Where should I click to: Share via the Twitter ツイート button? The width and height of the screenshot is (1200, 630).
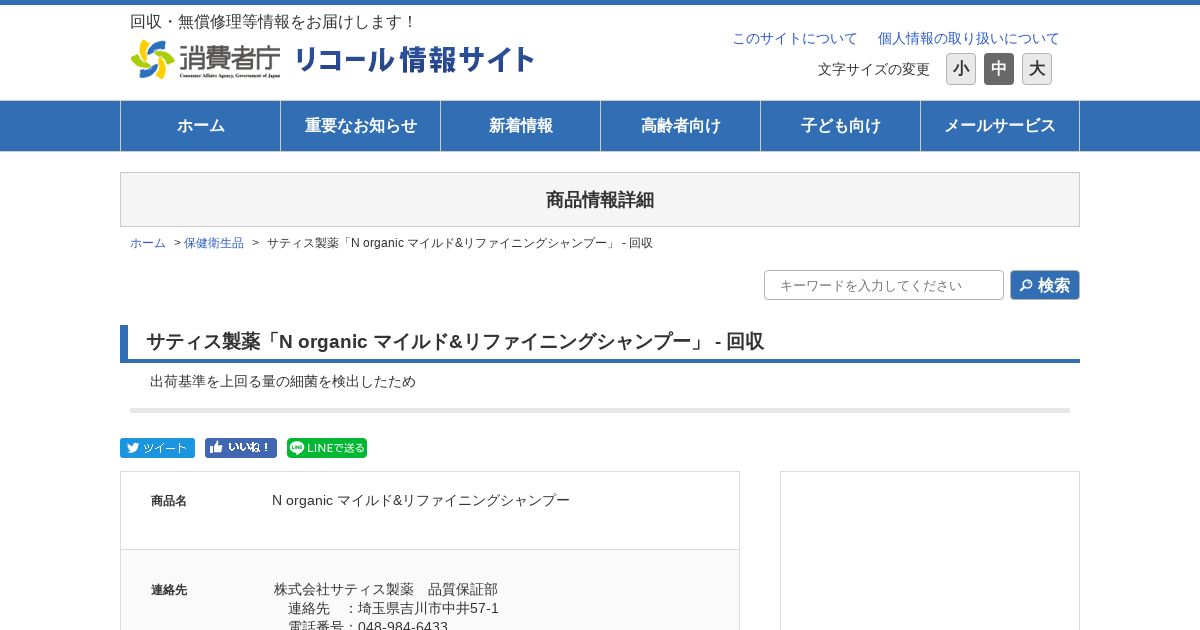pyautogui.click(x=157, y=448)
